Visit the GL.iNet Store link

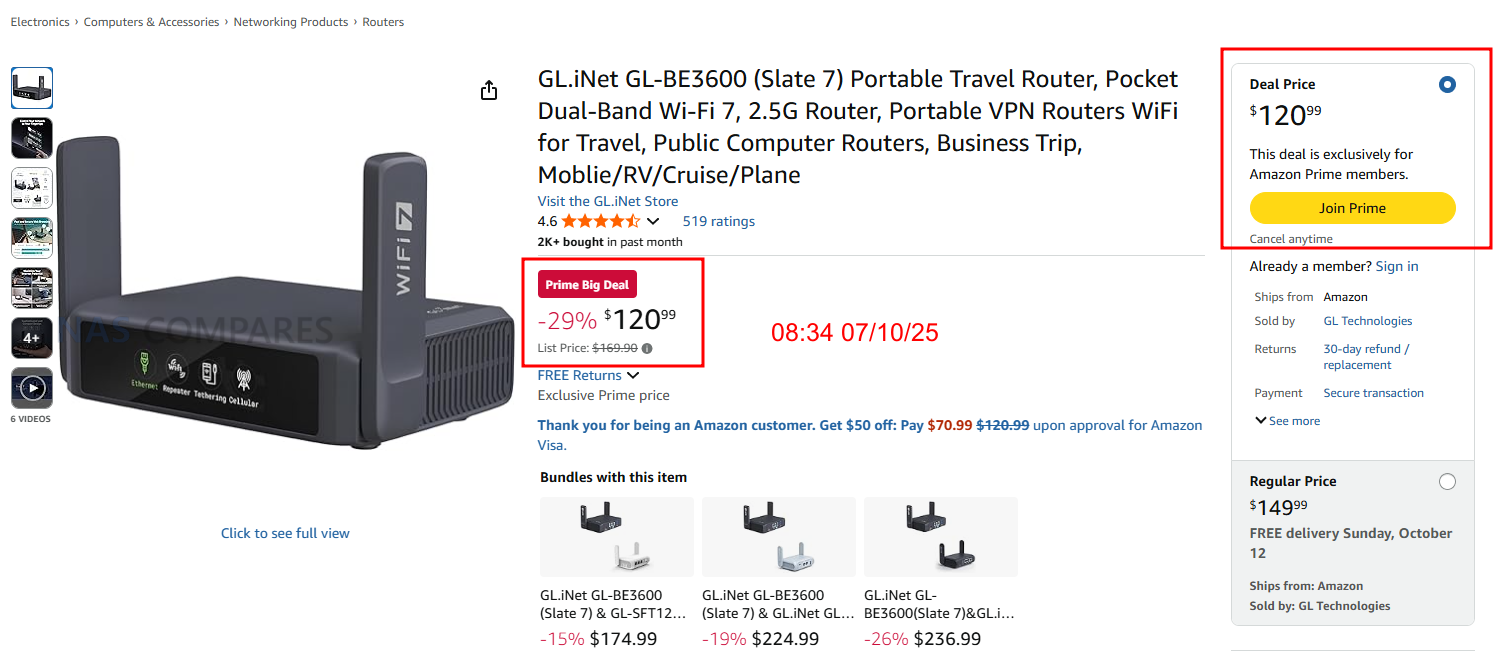tap(608, 201)
